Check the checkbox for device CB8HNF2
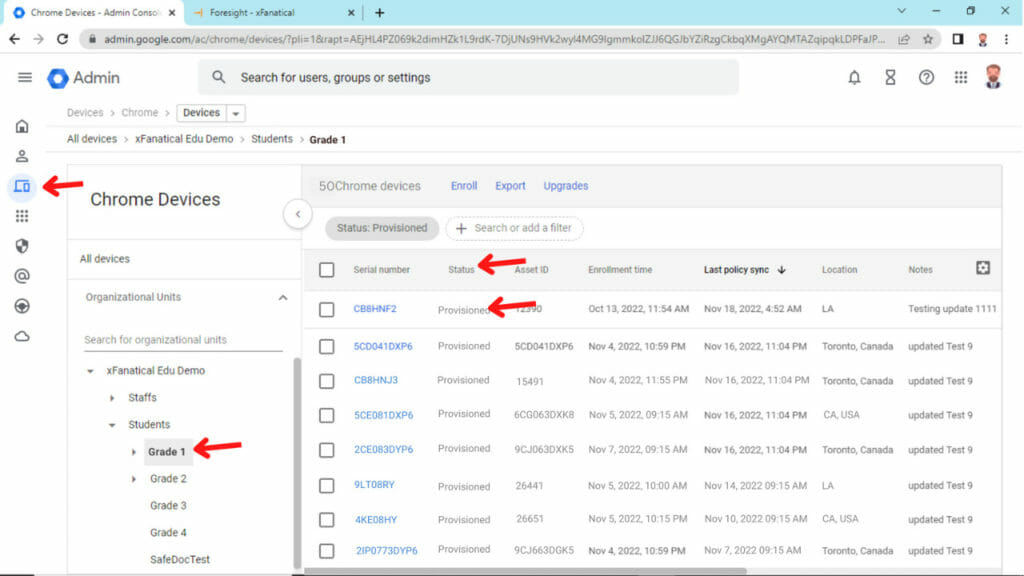The width and height of the screenshot is (1024, 576). click(x=327, y=309)
